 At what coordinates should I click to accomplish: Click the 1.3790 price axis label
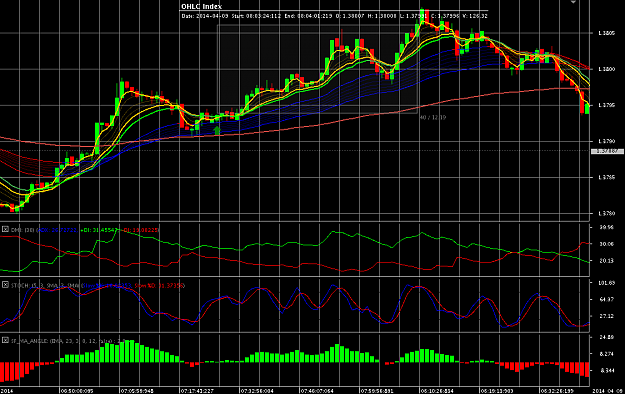click(606, 141)
